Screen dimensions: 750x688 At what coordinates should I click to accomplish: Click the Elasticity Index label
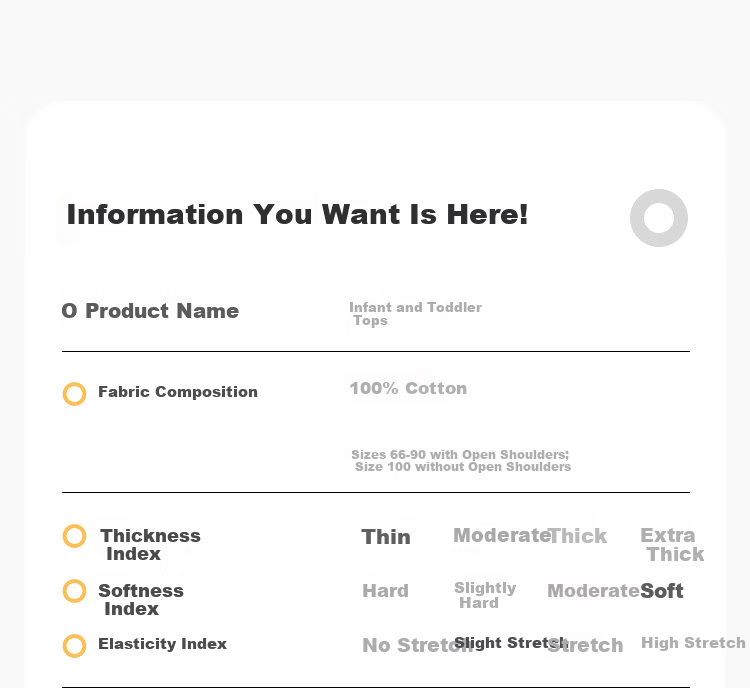point(163,644)
